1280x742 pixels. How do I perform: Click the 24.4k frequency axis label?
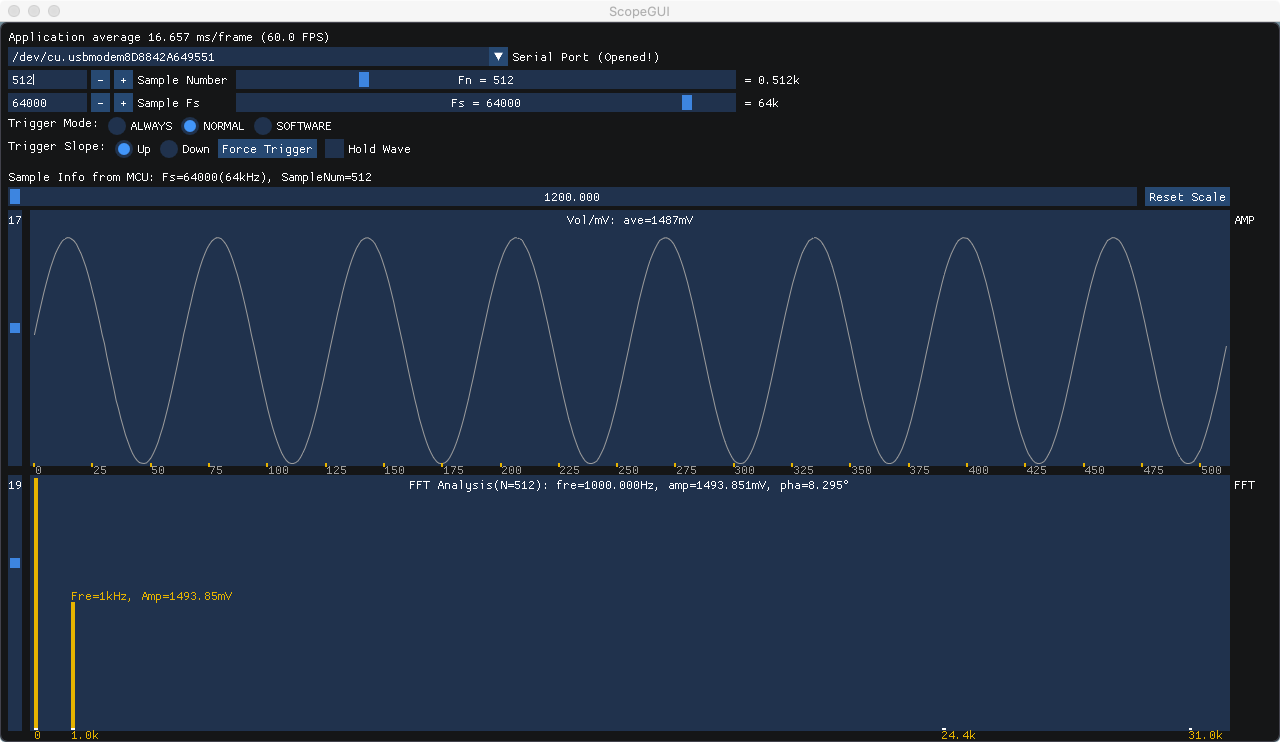(958, 735)
